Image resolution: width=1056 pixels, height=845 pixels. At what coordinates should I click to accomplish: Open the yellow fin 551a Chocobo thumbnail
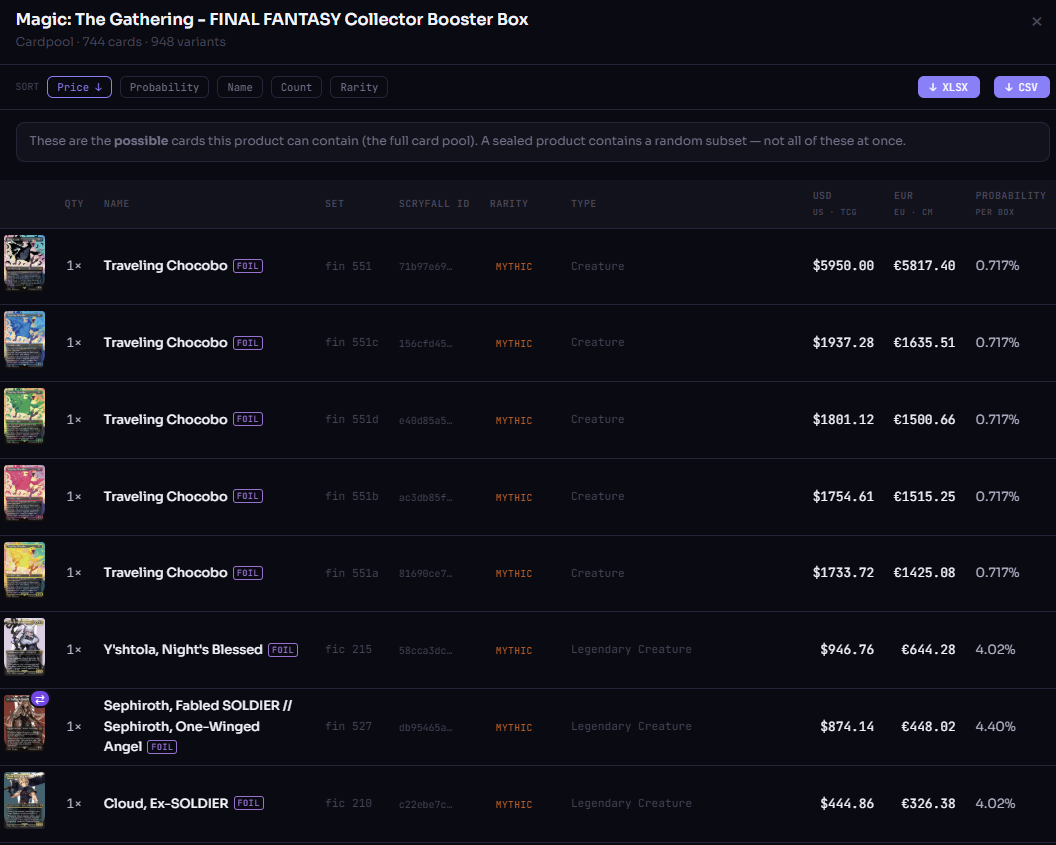point(25,570)
